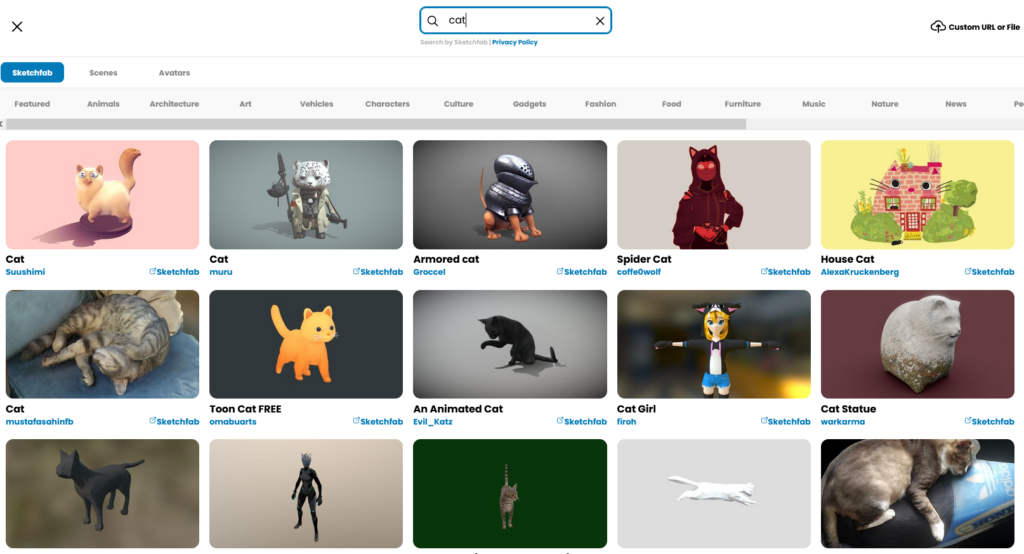Open Sketchfab external link under Cat Statue

click(989, 421)
